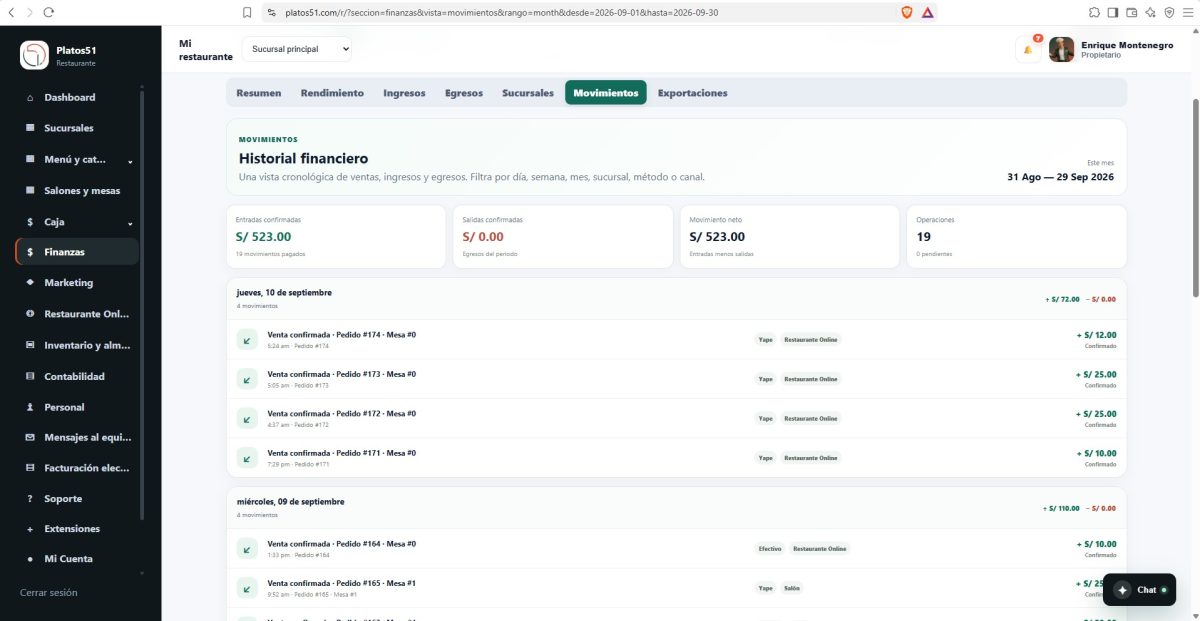Click the Entradas confirmadas S/ 523.00 value
This screenshot has width=1200, height=621.
(263, 237)
